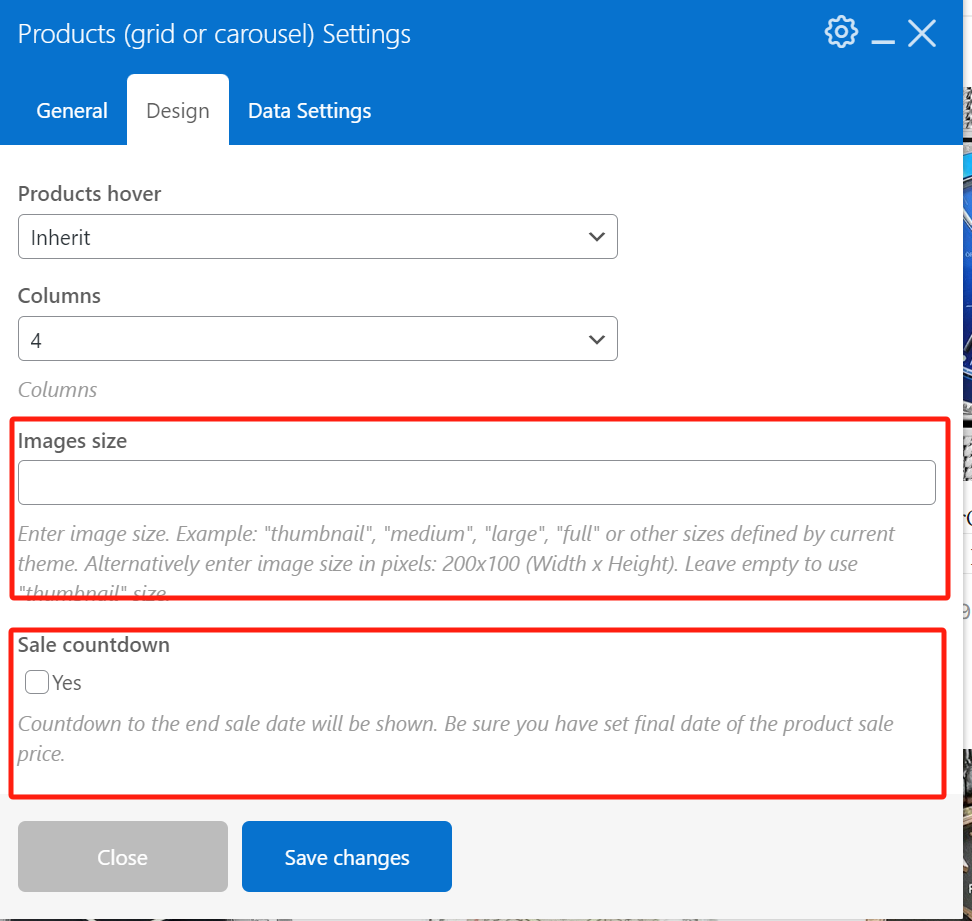Screen dimensions: 972x921
Task: Click the Save changes button
Action: point(346,857)
